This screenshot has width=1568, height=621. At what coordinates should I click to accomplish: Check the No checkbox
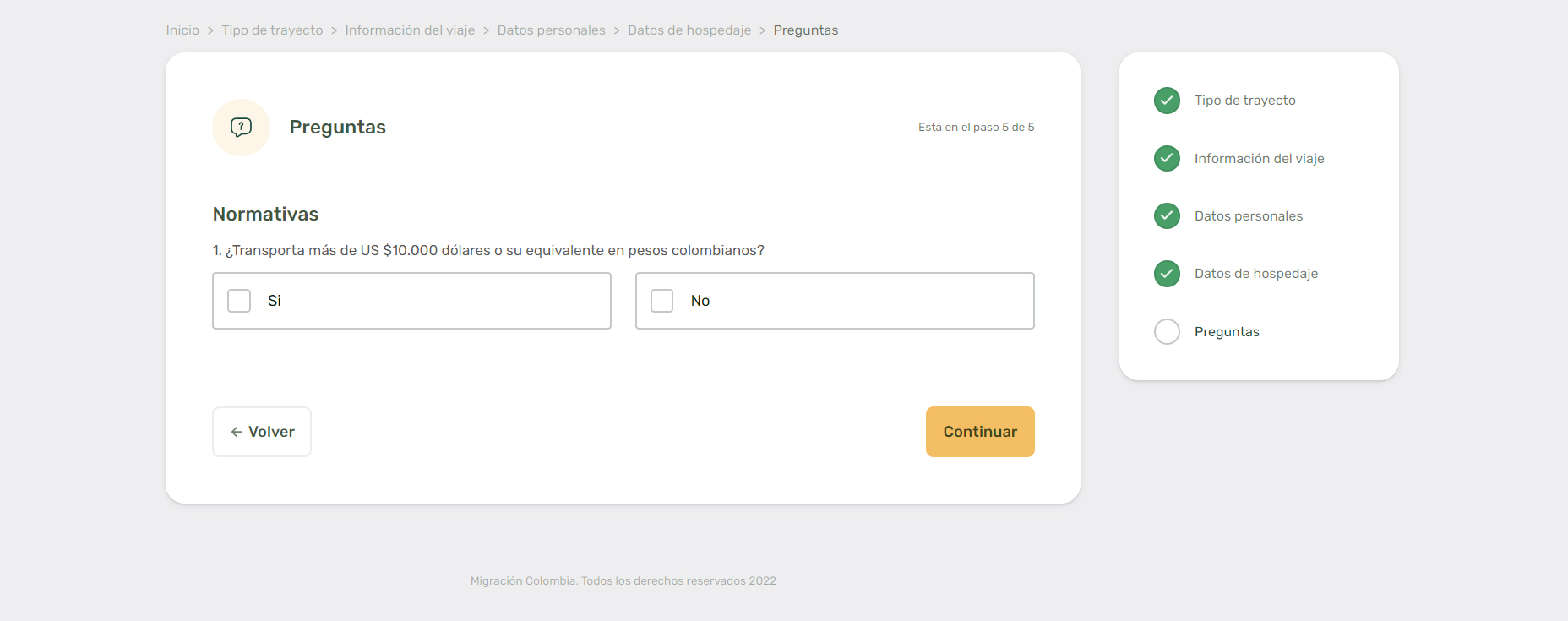[x=661, y=301]
